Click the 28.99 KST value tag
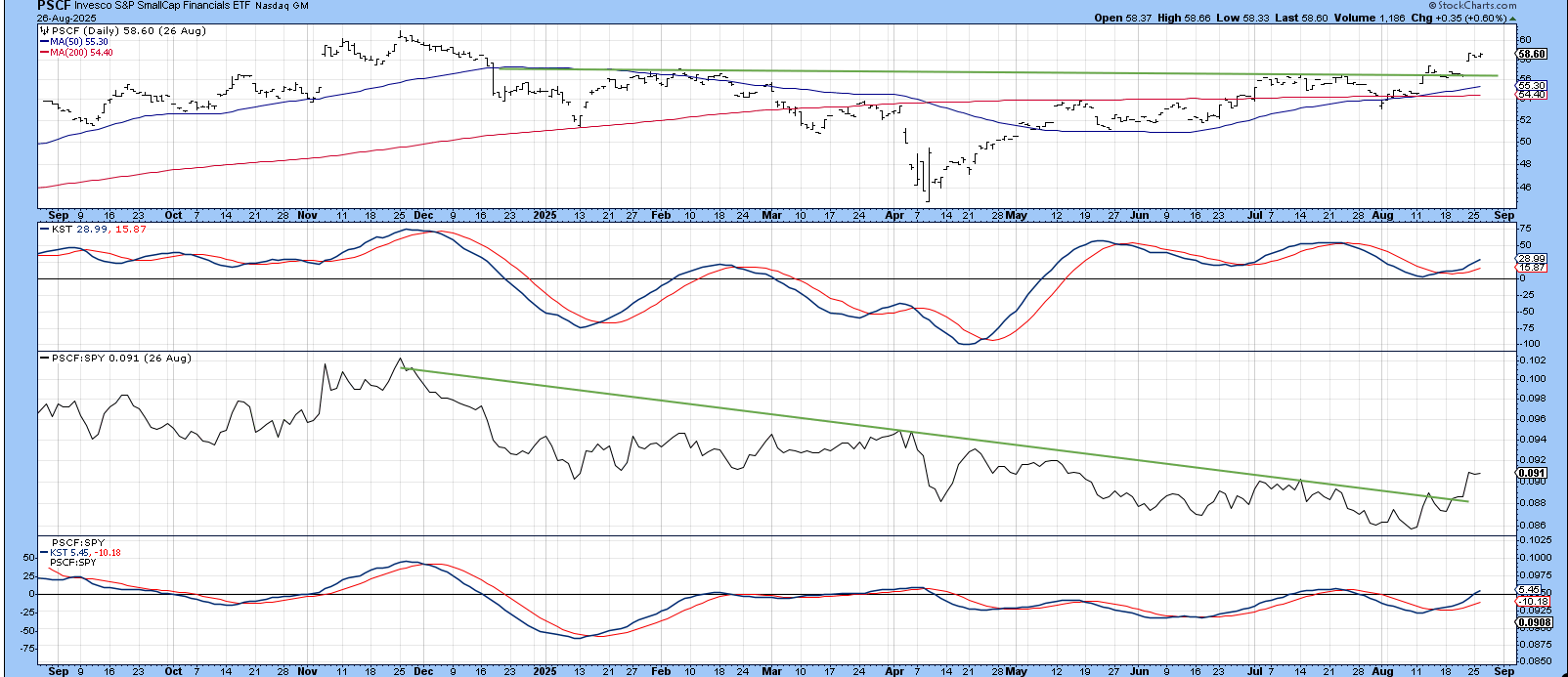 (x=1531, y=259)
